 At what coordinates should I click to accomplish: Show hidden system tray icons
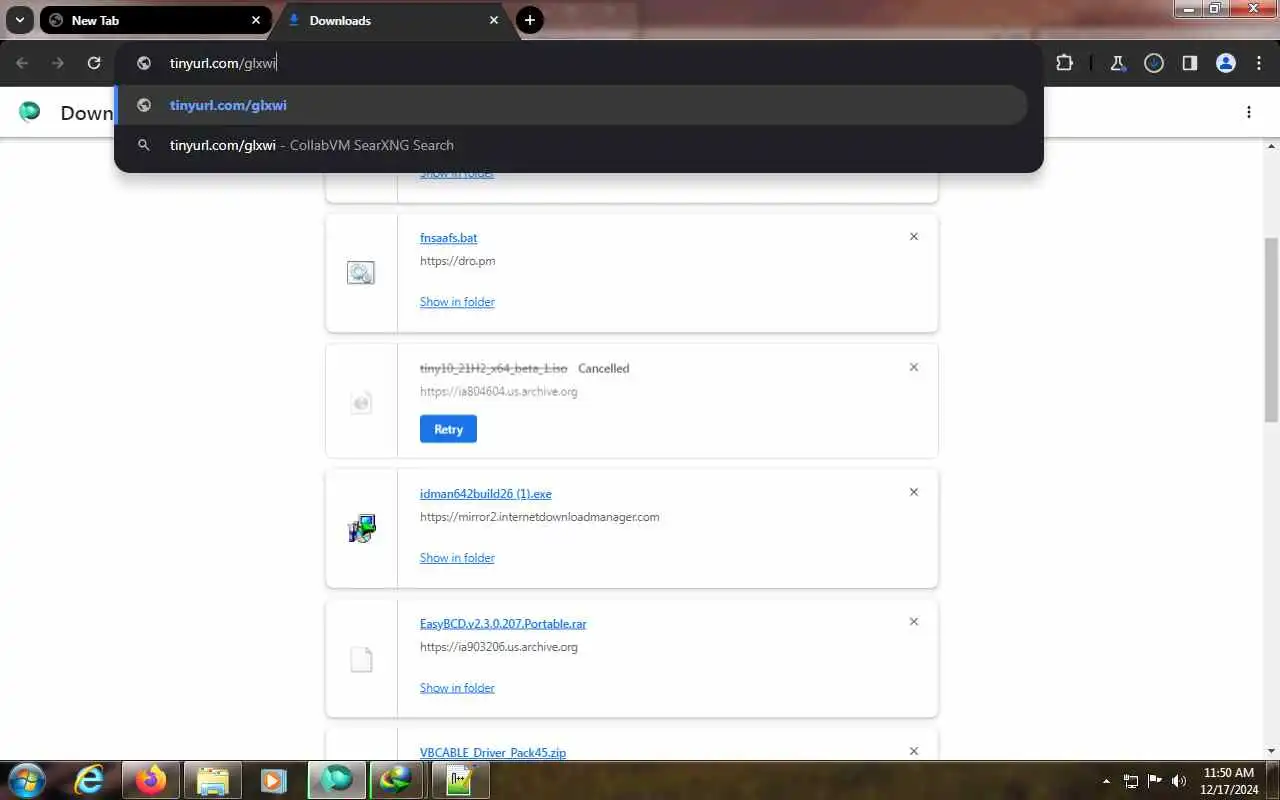click(x=1106, y=781)
